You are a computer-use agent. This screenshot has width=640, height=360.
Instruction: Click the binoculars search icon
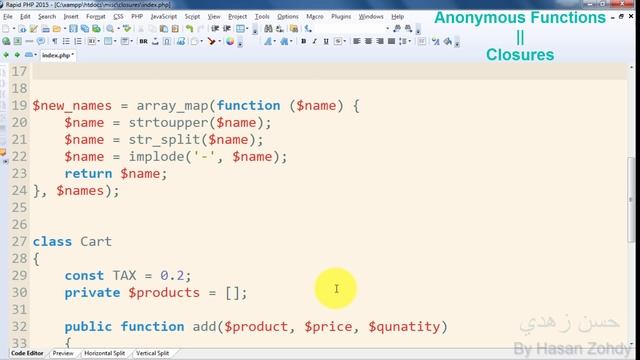click(268, 29)
